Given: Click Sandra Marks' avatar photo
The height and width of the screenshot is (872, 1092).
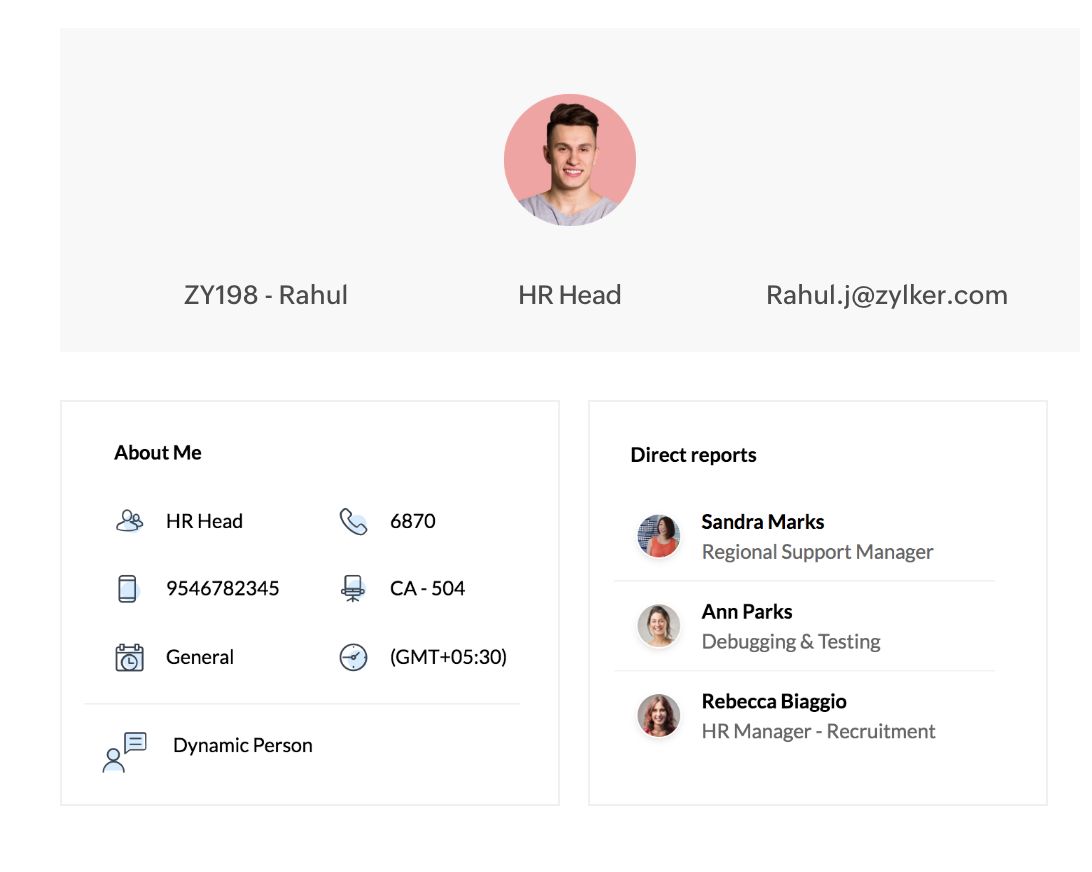Looking at the screenshot, I should pyautogui.click(x=659, y=536).
